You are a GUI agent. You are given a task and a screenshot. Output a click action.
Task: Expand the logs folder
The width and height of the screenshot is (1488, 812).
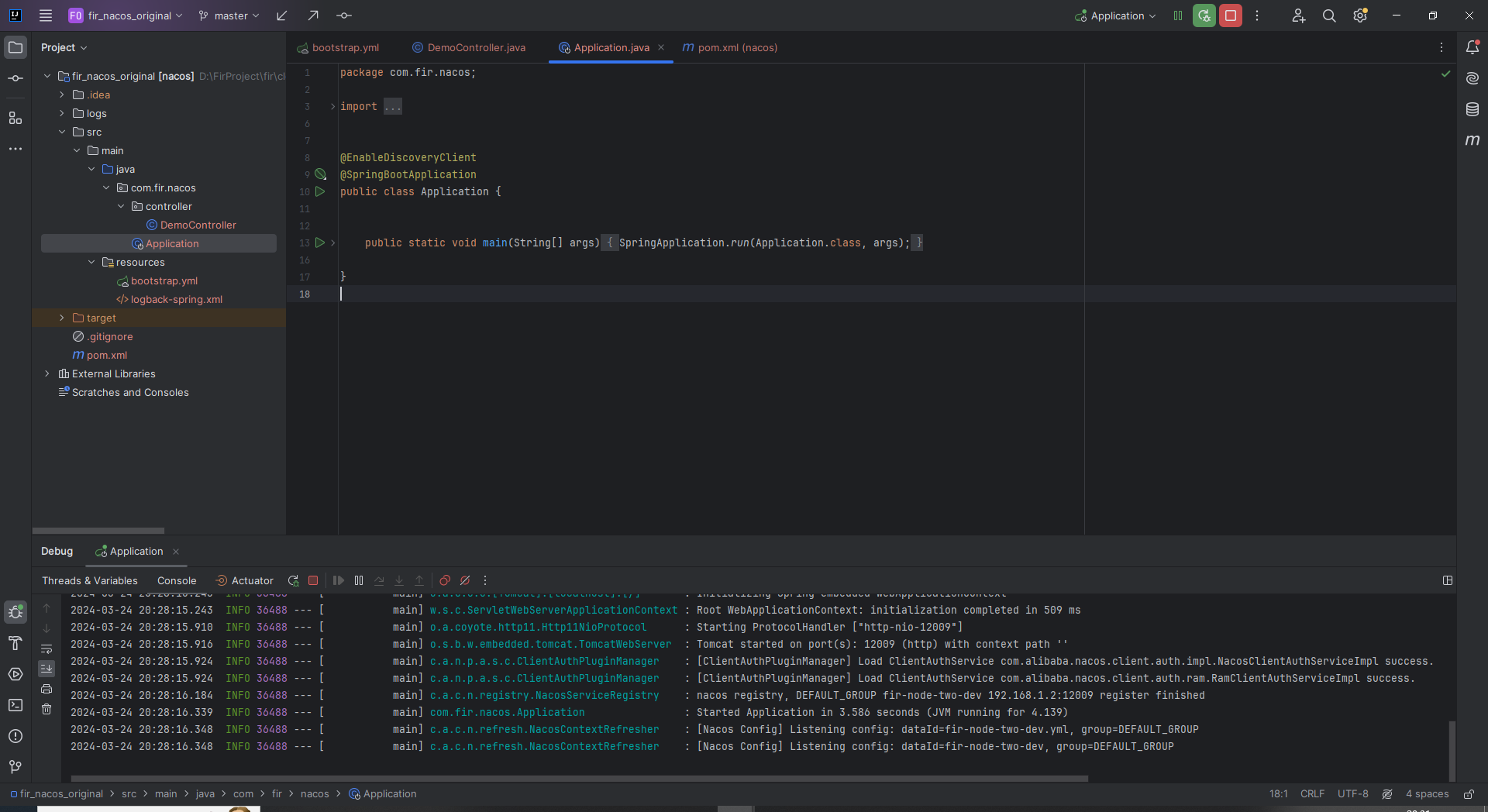tap(62, 113)
